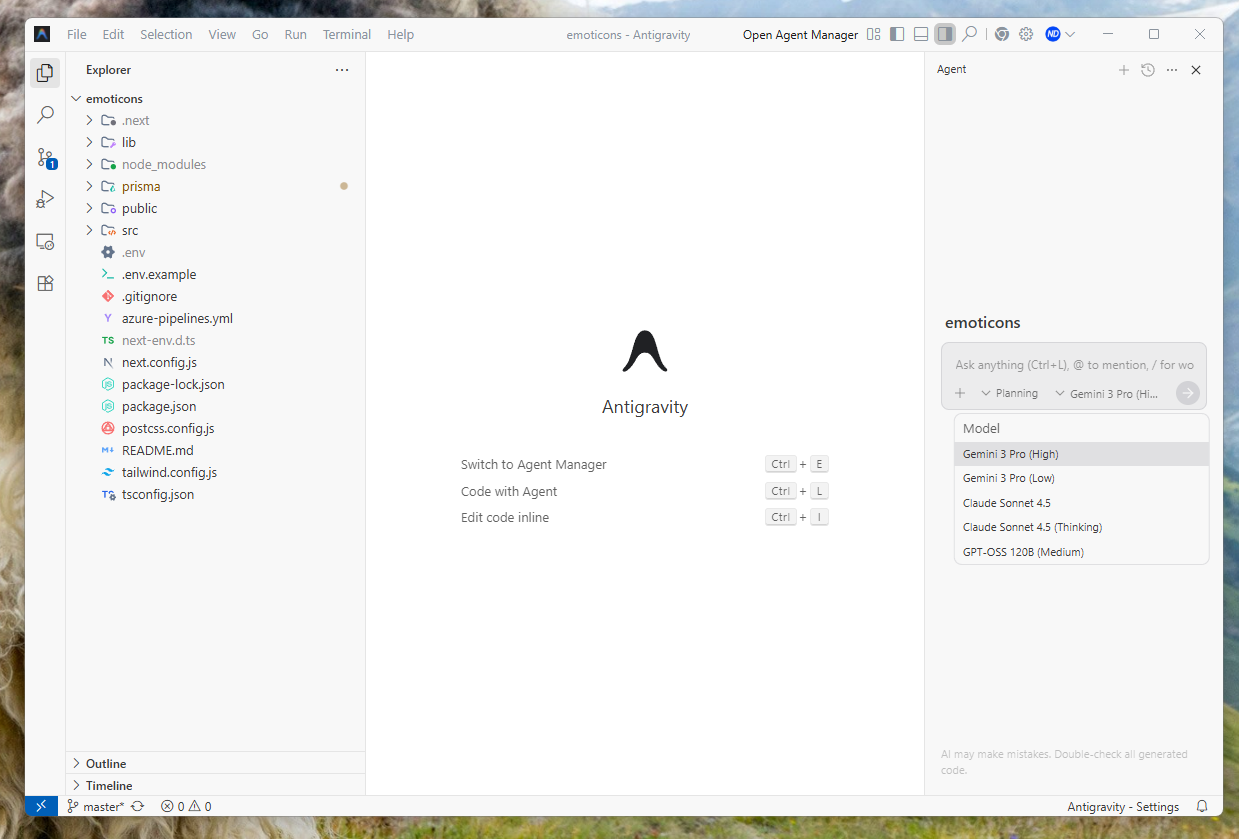The height and width of the screenshot is (839, 1239).
Task: Open the Search view in activity bar
Action: pyautogui.click(x=45, y=115)
